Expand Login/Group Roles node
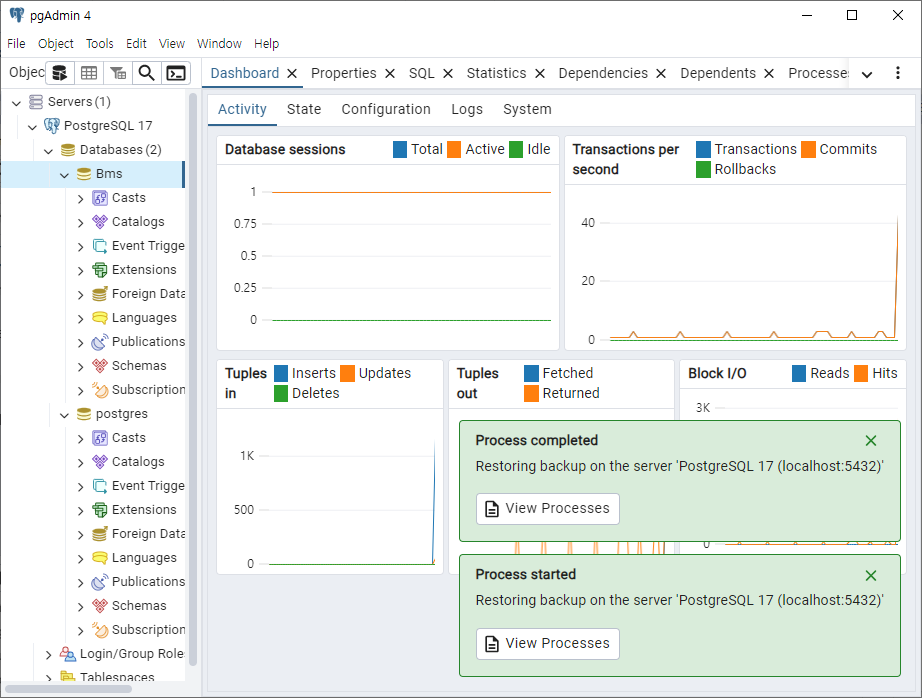 (x=48, y=654)
